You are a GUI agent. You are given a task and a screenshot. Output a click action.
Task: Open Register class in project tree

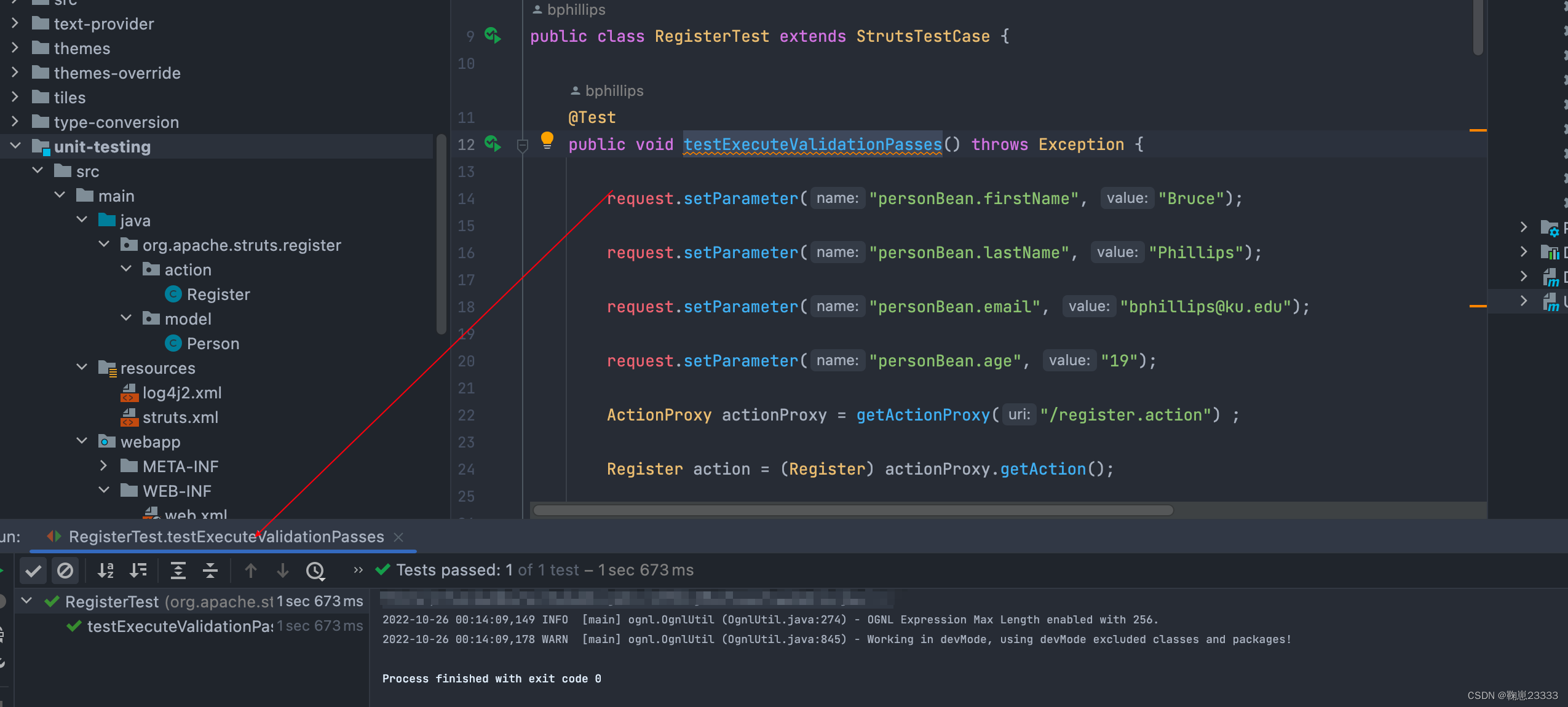click(218, 294)
